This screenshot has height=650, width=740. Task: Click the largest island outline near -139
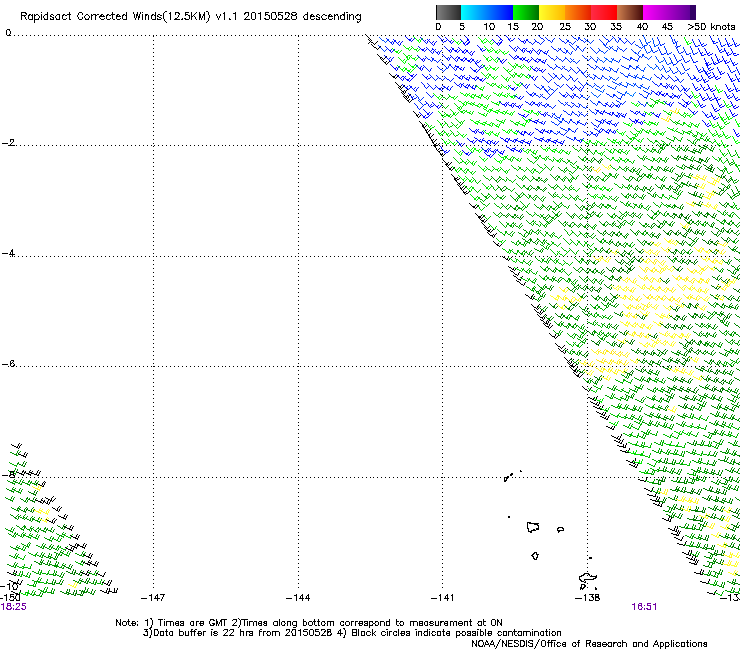coord(533,527)
